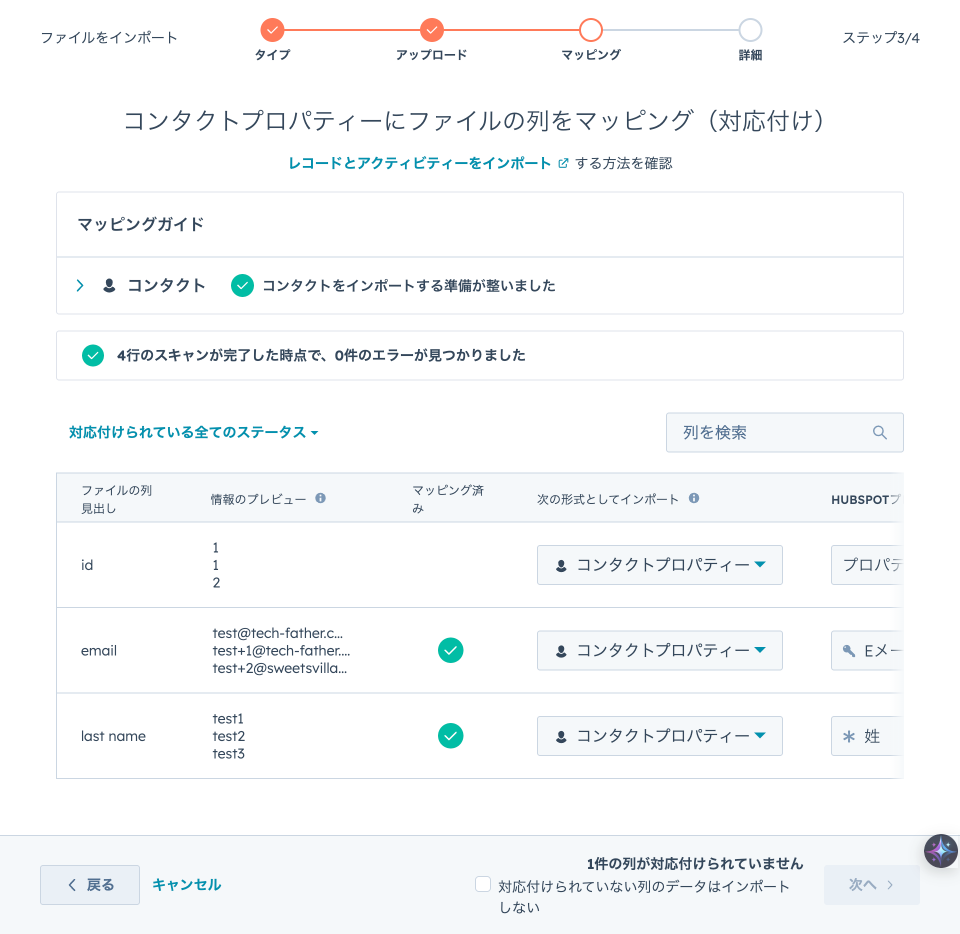Open コンタクトプロパティー dropdown in id row
Viewport: 960px width, 934px height.
point(659,565)
